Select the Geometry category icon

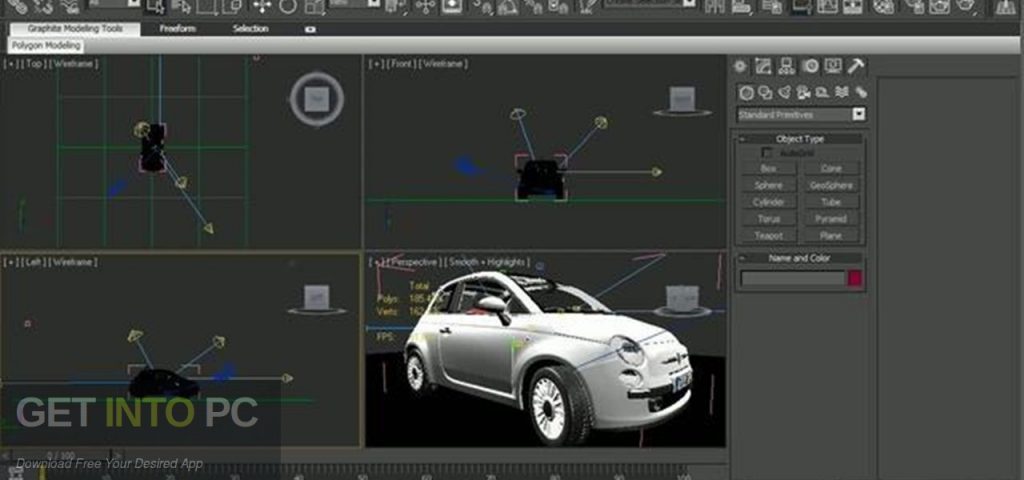[x=746, y=92]
